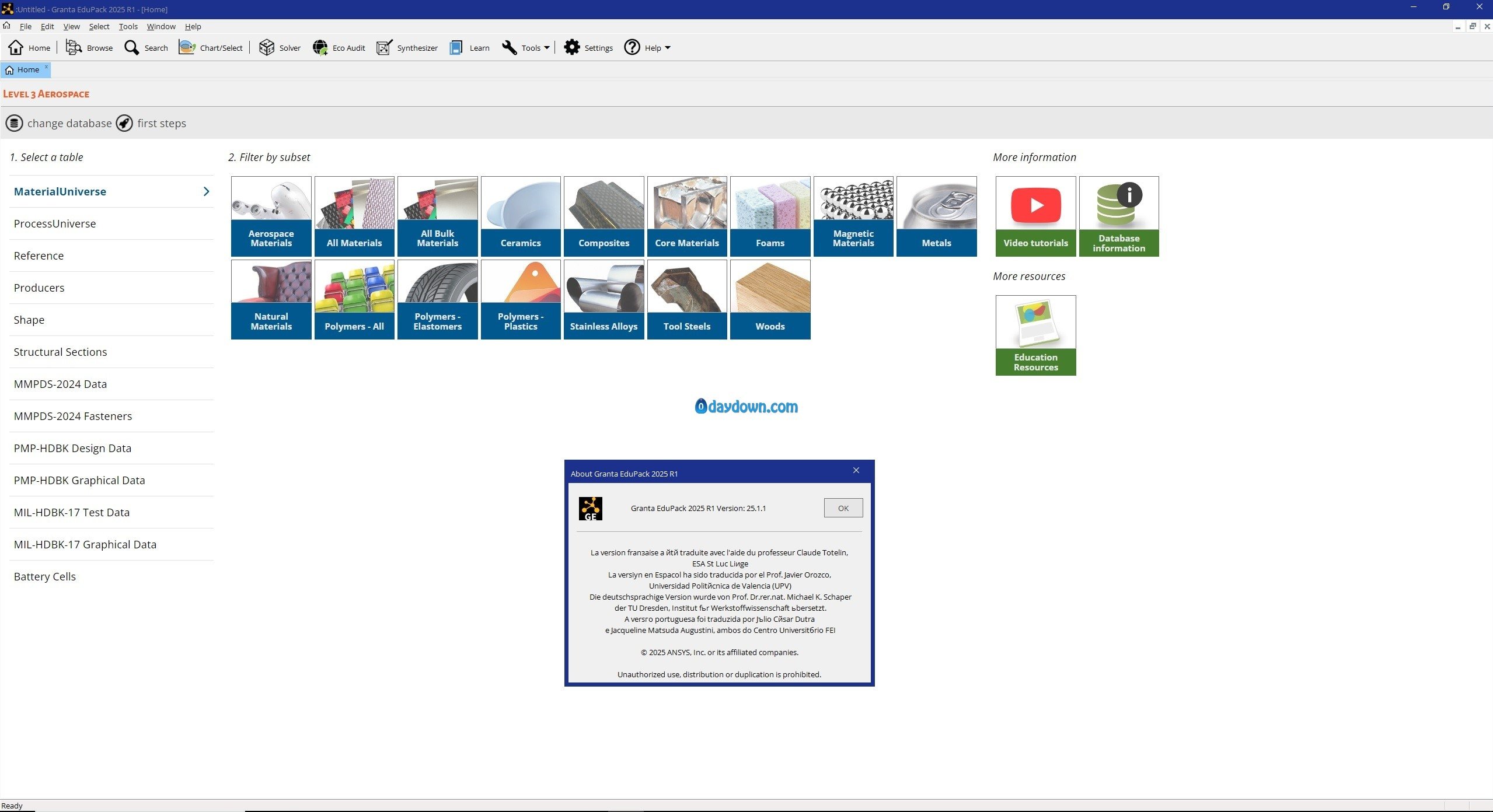Click the MaterialUniverse table label

(60, 191)
